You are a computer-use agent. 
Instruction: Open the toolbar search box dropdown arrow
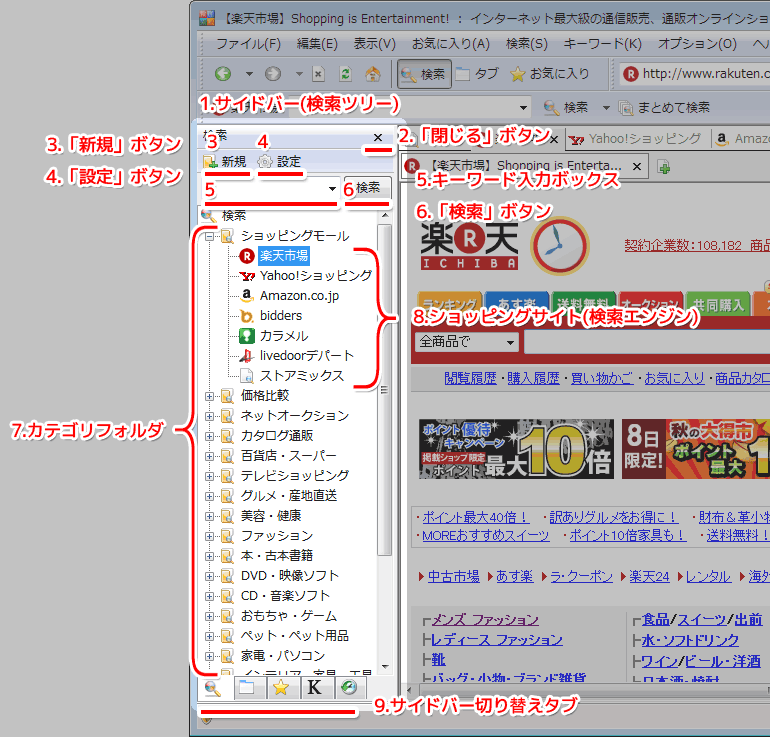click(x=523, y=108)
